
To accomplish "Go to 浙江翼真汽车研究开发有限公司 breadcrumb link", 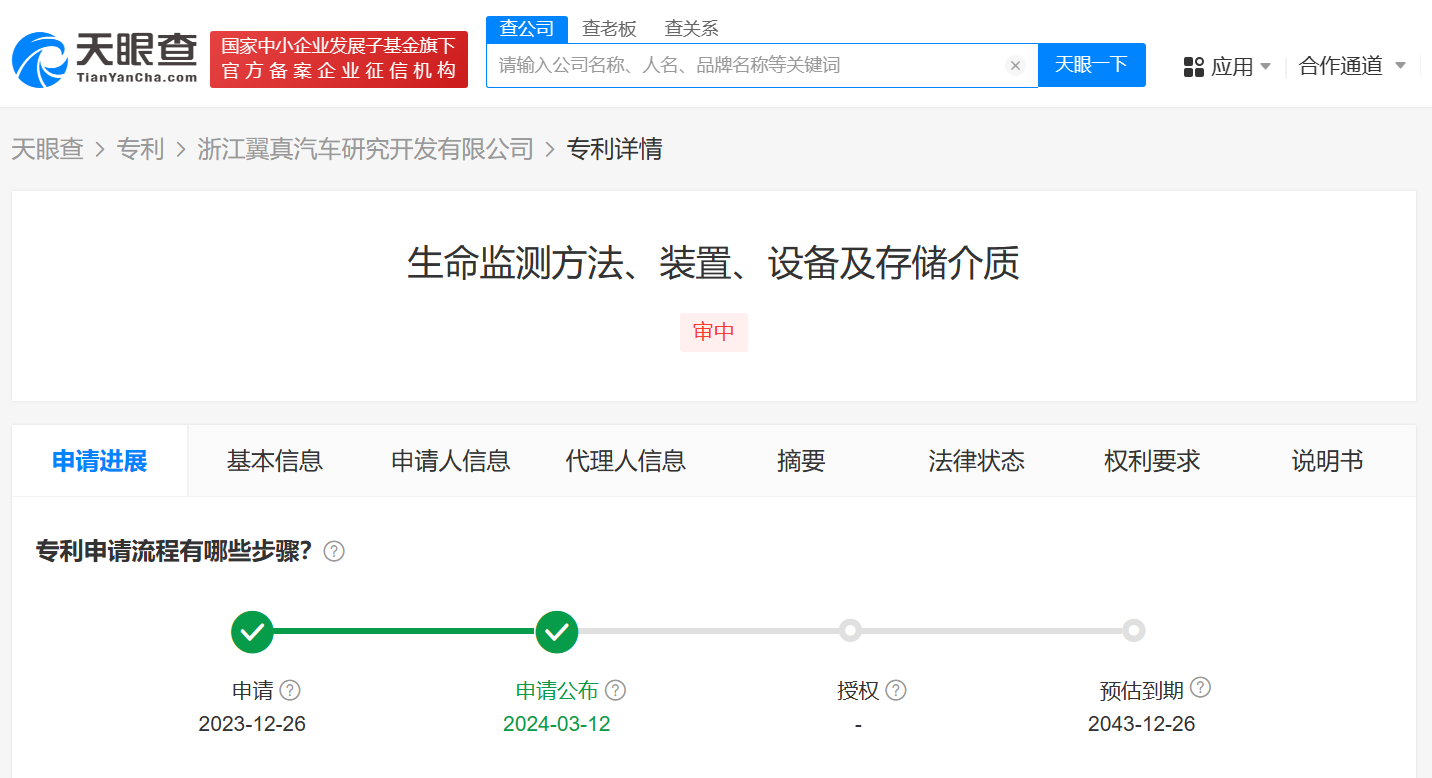I will (366, 149).
